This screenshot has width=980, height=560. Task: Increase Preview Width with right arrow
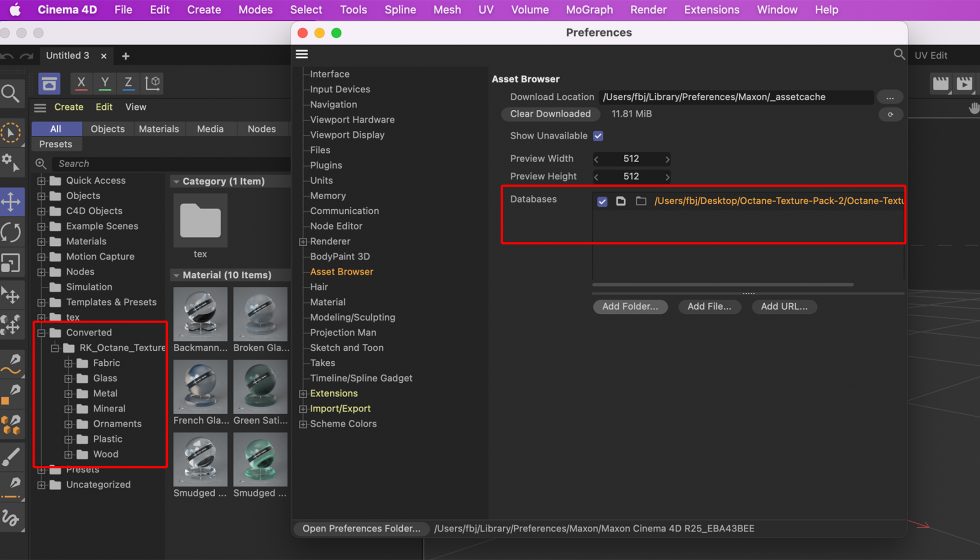click(667, 159)
